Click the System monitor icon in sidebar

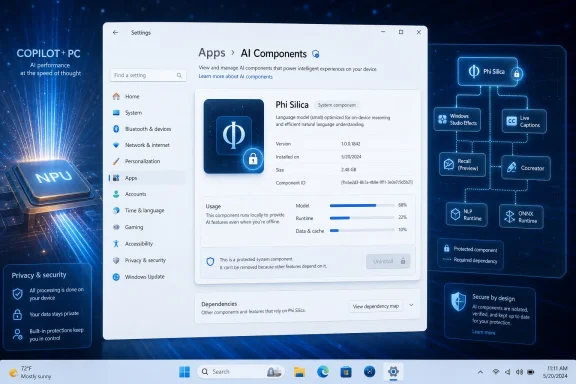click(x=116, y=113)
